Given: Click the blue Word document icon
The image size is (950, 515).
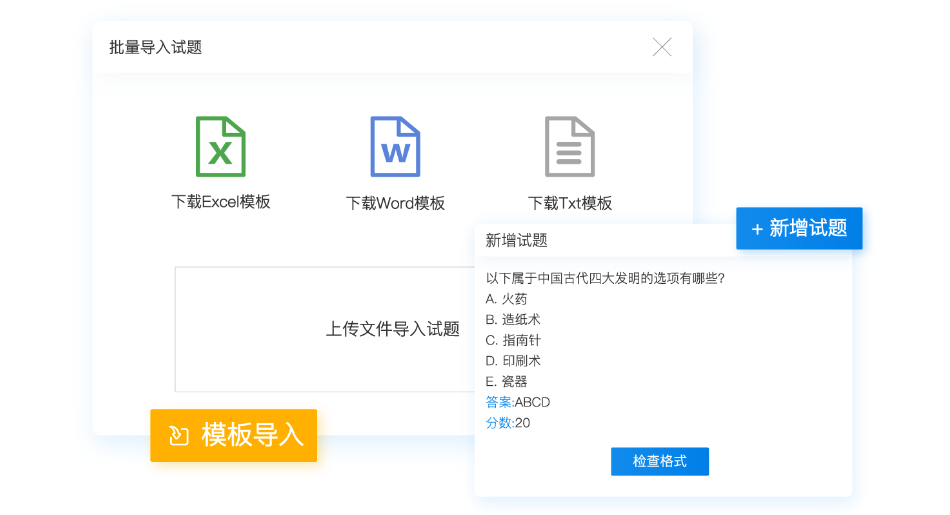Looking at the screenshot, I should tap(395, 147).
